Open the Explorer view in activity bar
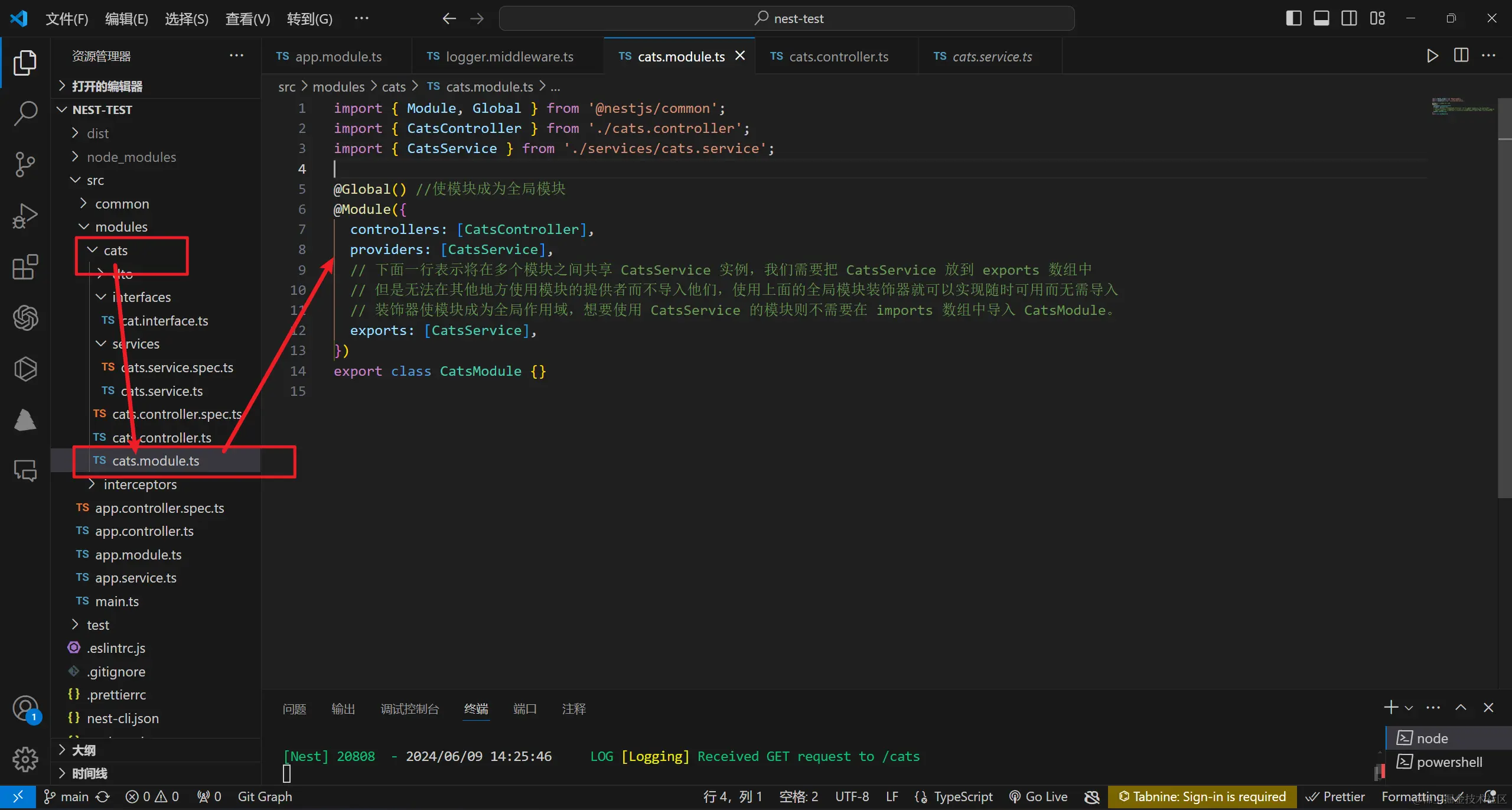 (x=25, y=62)
